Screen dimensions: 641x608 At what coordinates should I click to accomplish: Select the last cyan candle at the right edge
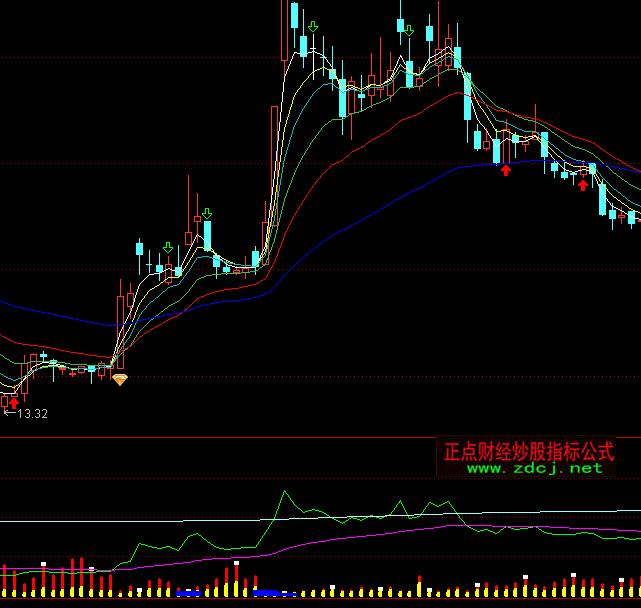631,217
